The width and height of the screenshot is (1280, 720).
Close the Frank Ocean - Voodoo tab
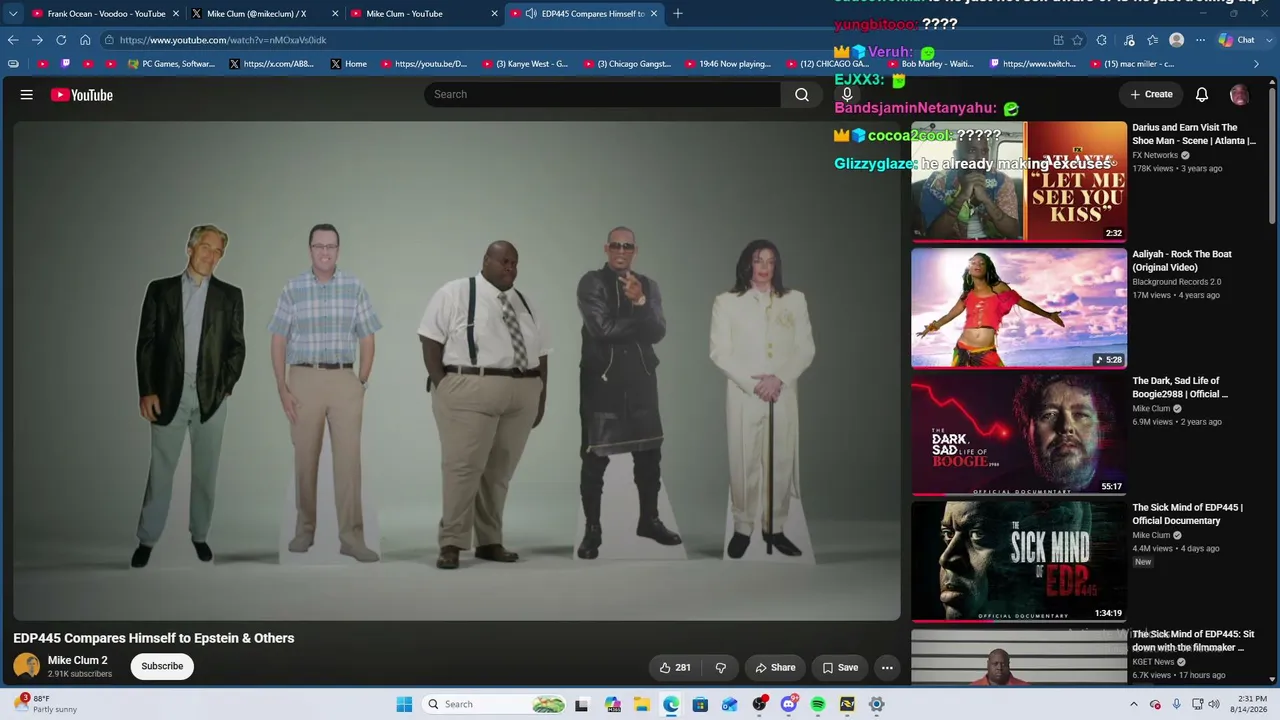tap(176, 14)
